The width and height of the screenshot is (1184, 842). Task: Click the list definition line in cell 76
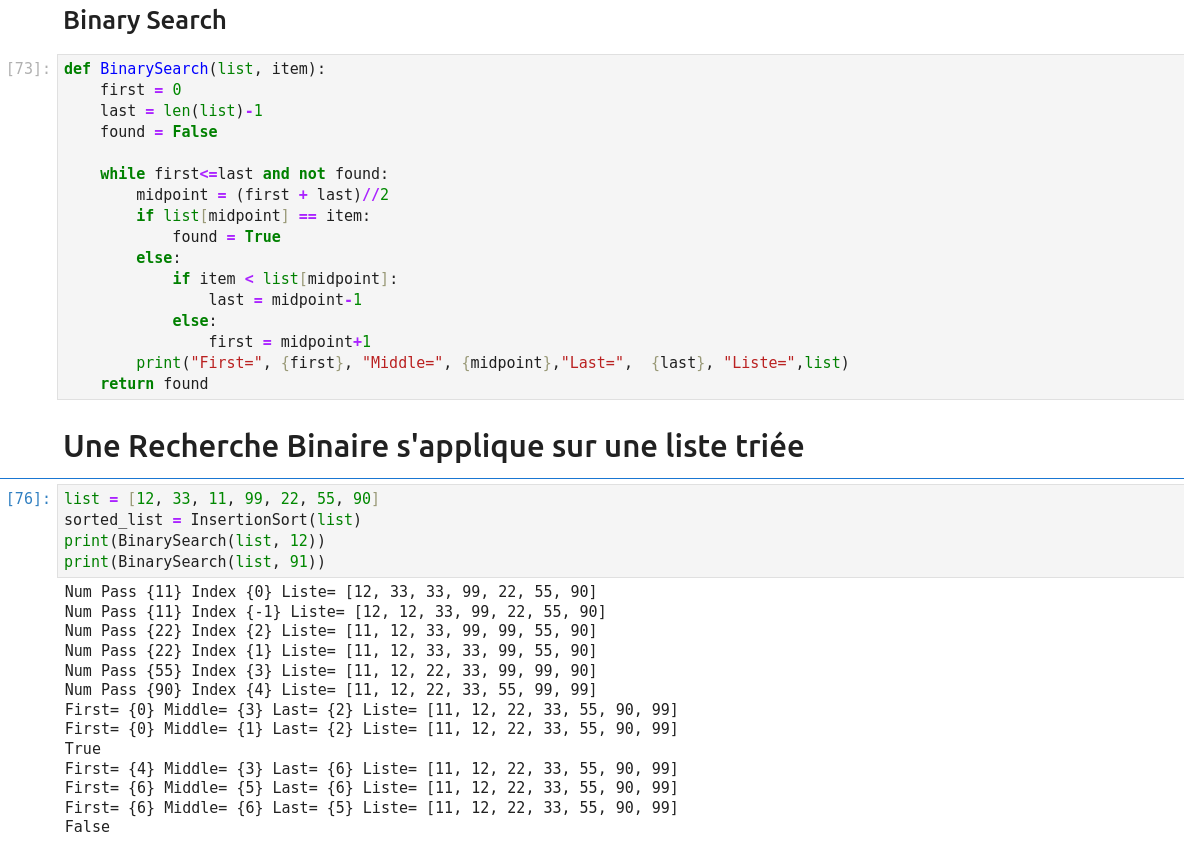click(x=222, y=499)
